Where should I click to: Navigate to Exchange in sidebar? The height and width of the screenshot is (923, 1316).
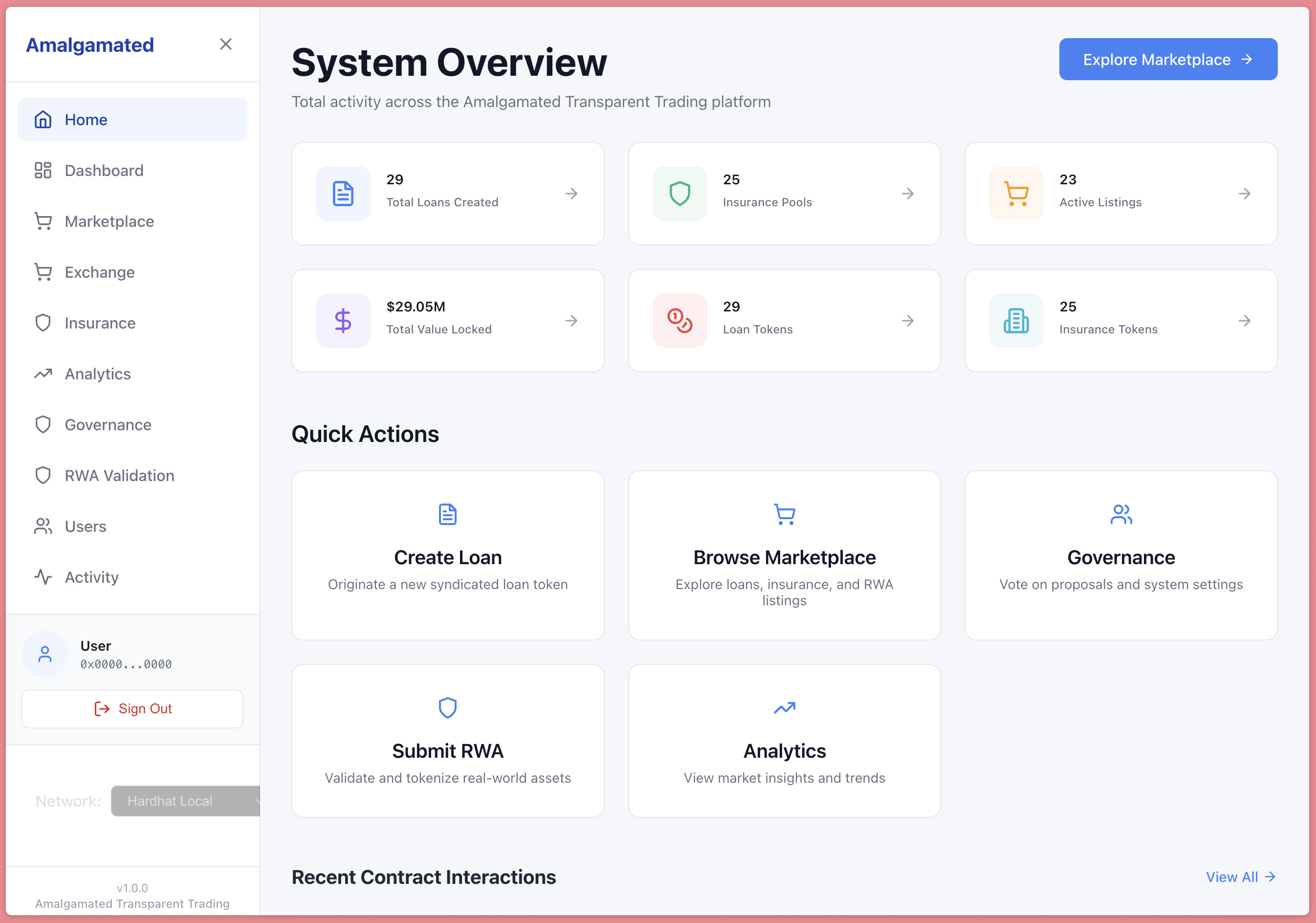(100, 272)
